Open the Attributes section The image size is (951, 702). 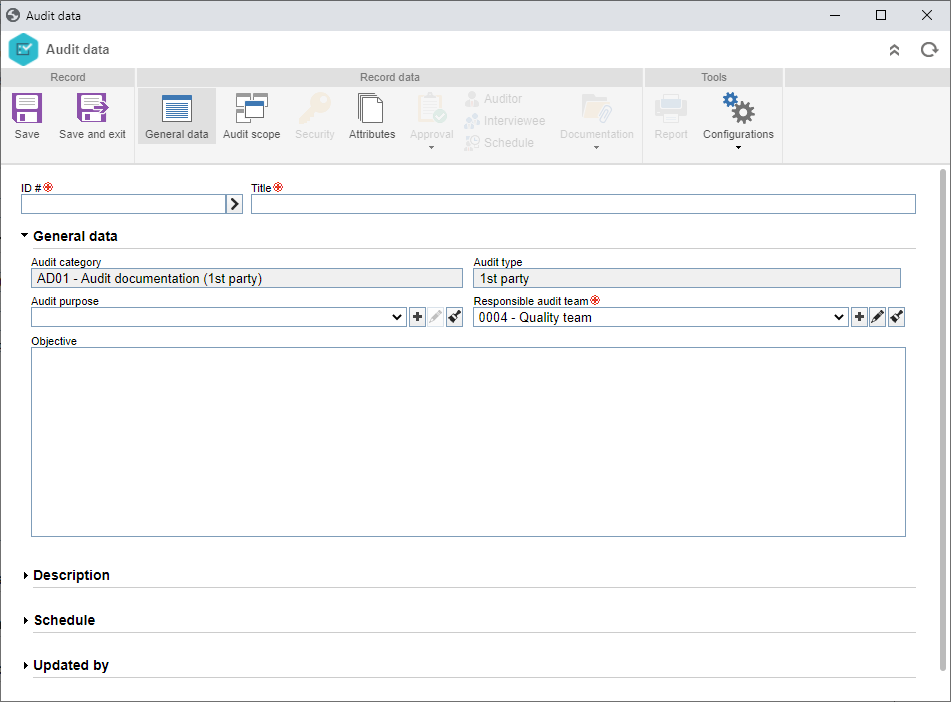[372, 116]
